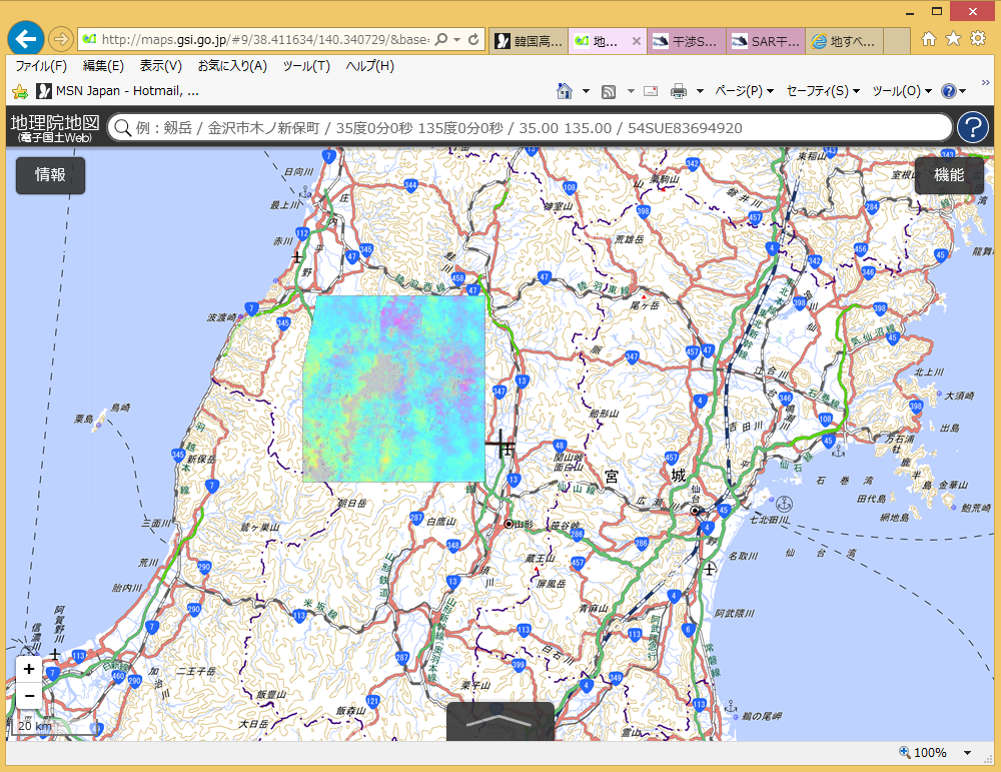The image size is (1001, 772).
Task: Open the ページ(P) dropdown
Action: pos(744,91)
